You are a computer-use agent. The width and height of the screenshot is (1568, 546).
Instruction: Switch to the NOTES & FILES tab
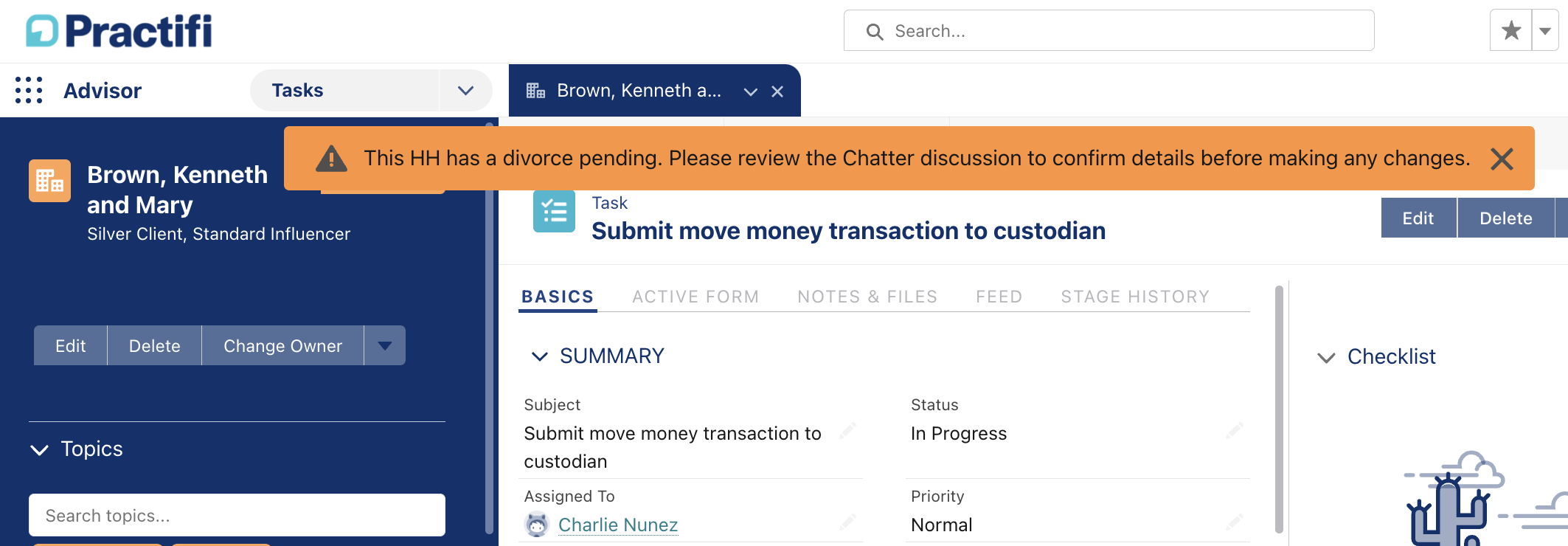[867, 297]
